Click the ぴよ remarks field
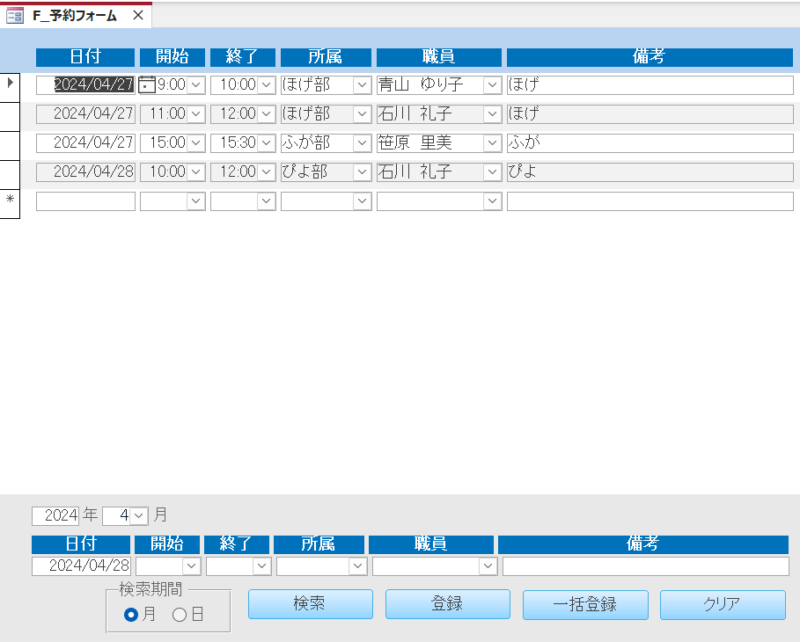 coord(650,172)
